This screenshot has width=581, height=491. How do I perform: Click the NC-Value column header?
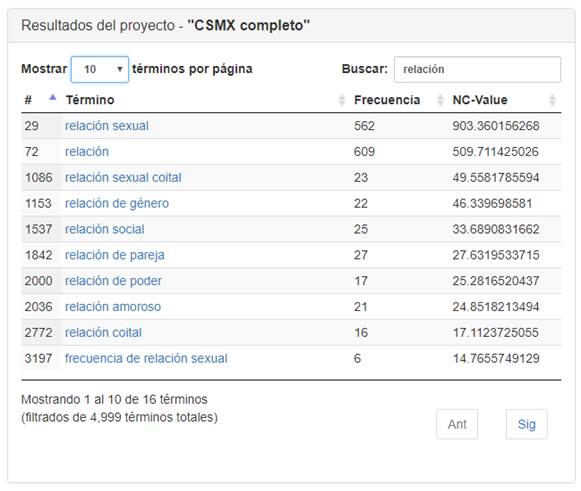click(x=479, y=100)
